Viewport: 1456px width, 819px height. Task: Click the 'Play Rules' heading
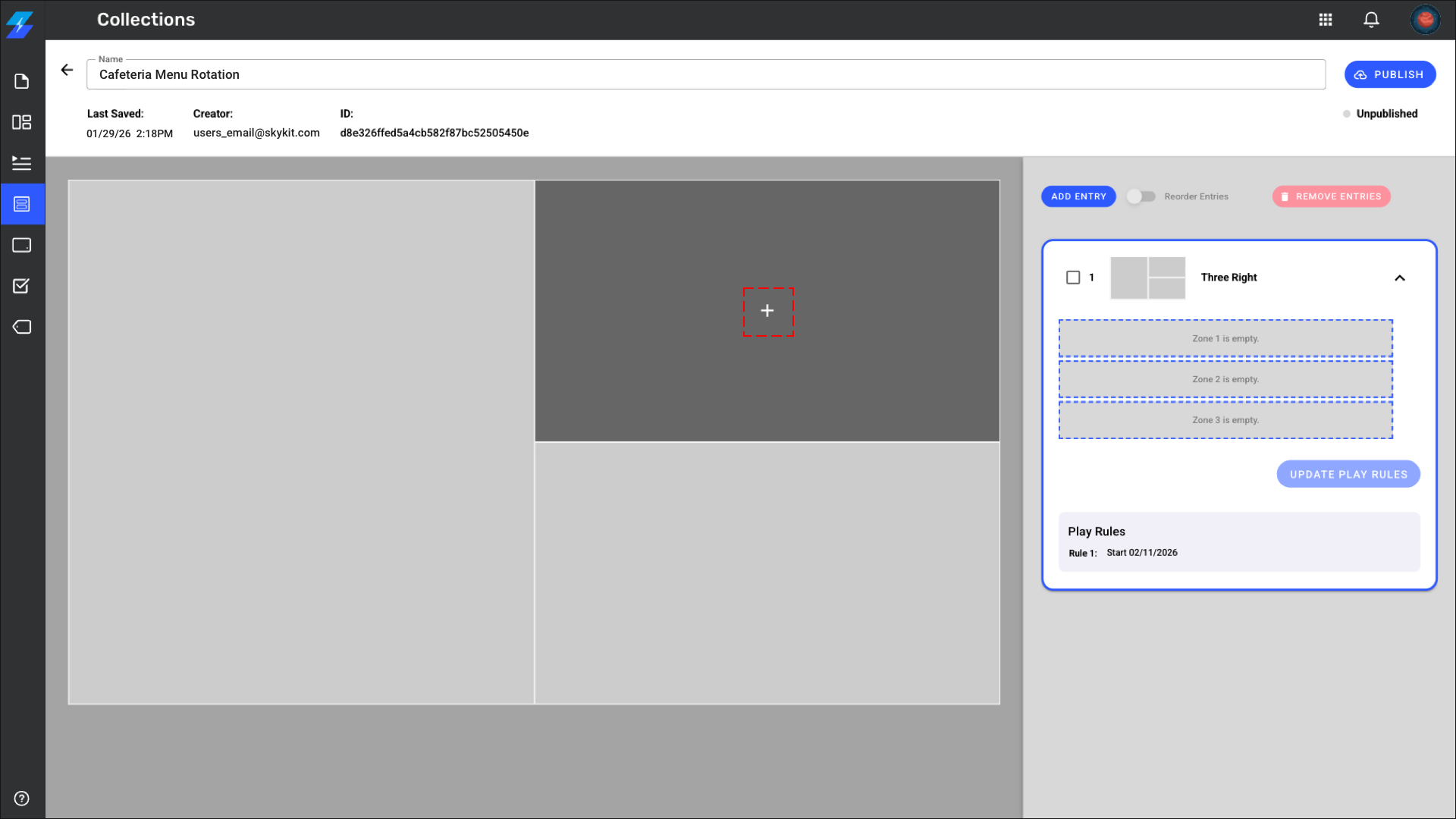tap(1097, 532)
